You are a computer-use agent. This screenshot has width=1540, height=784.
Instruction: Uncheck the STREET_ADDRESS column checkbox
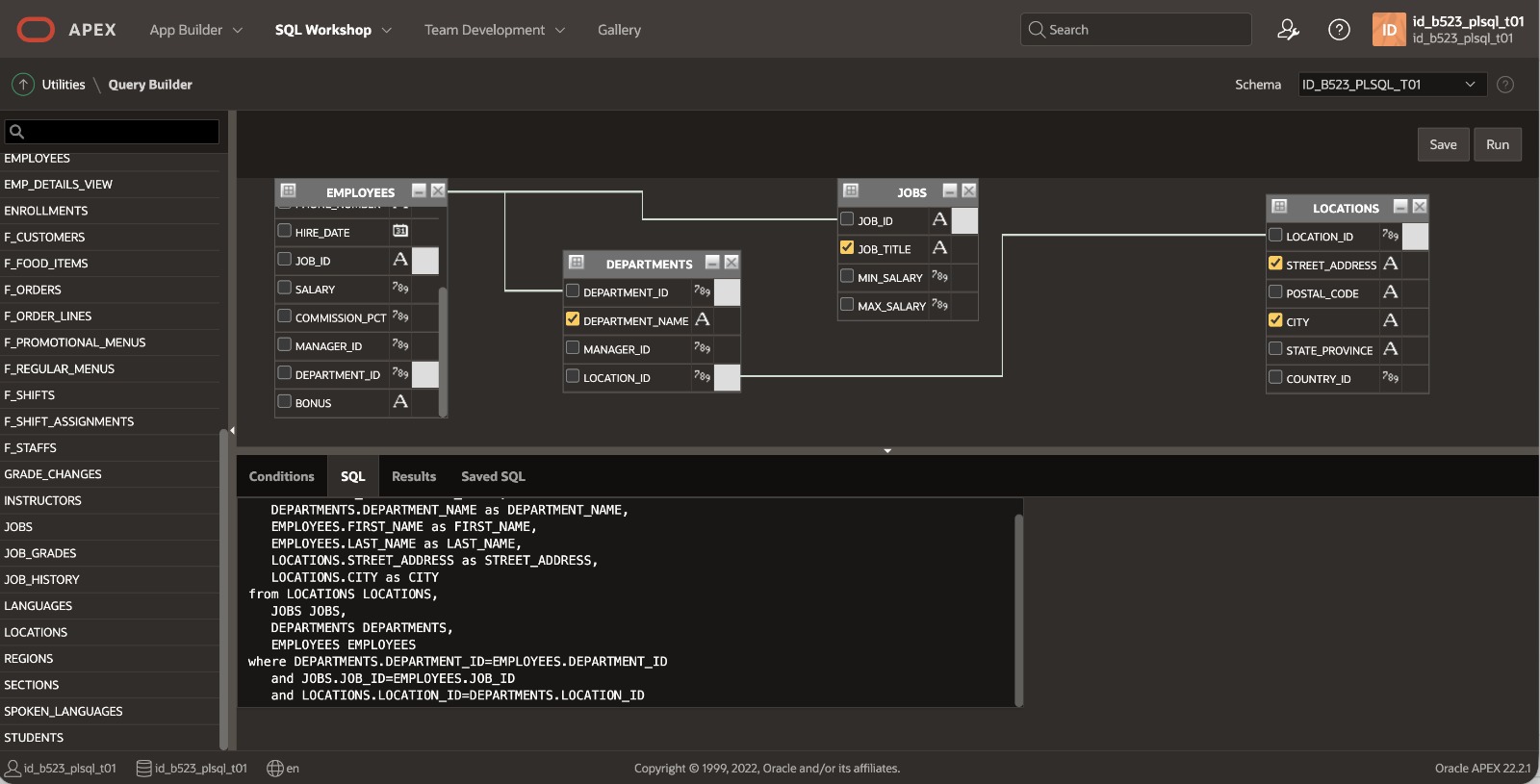tap(1275, 264)
